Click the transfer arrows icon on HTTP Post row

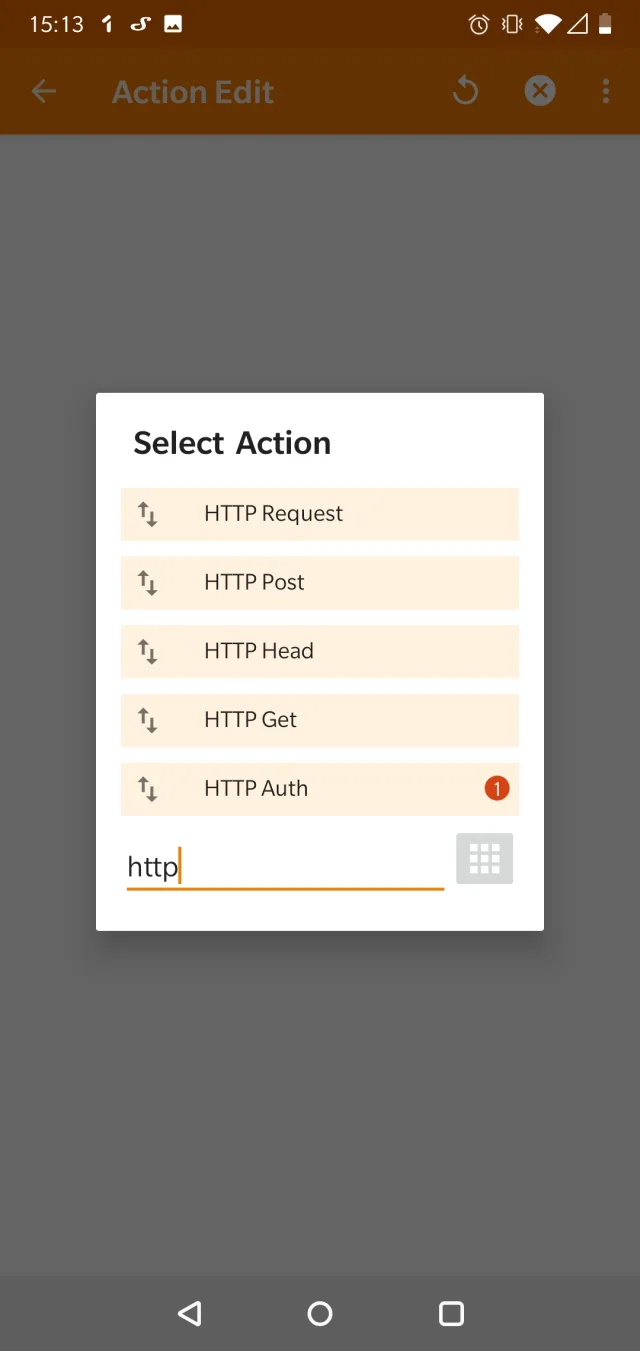[x=148, y=582]
